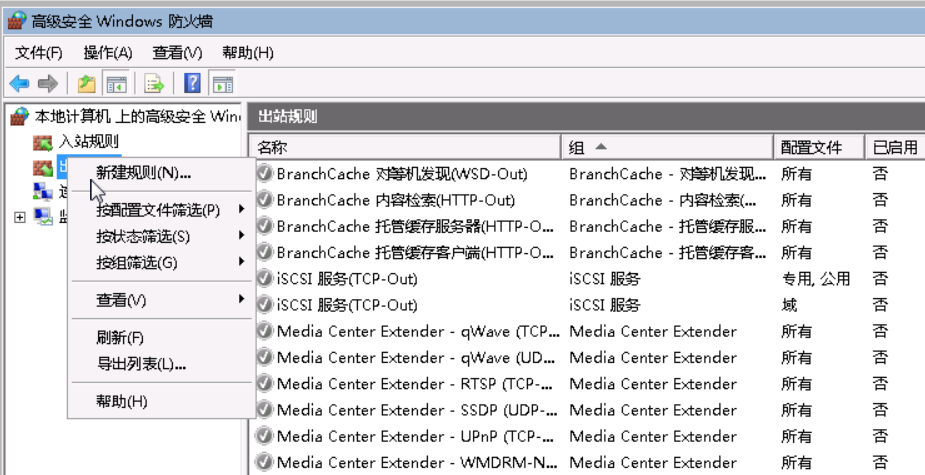Click the rule icon for BranchCache 托管缓存服务器

[x=265, y=226]
